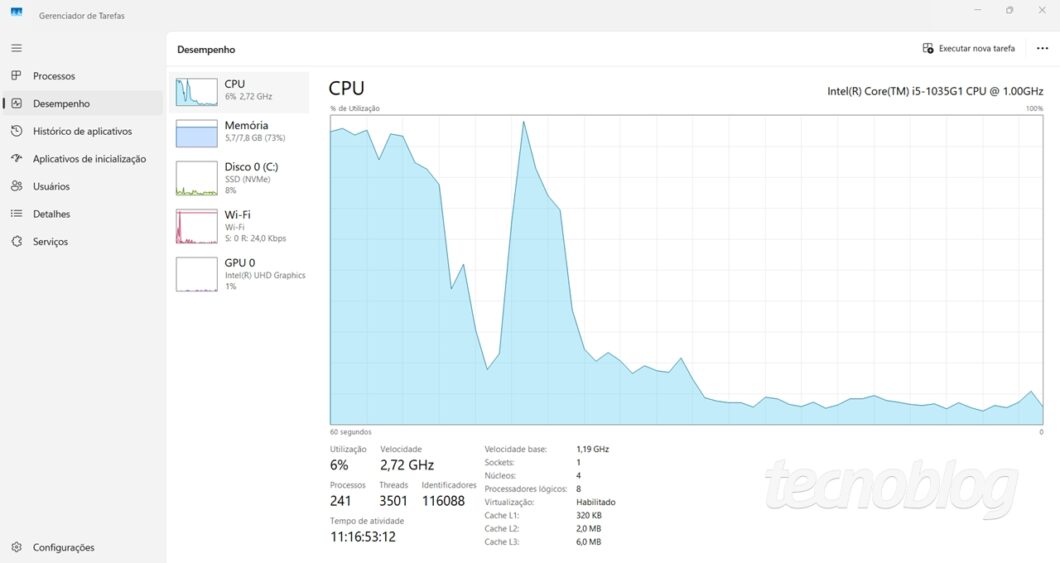Open Aplicativos de inicialização icon
Screen dimensions: 1060x563
[x=16, y=158]
